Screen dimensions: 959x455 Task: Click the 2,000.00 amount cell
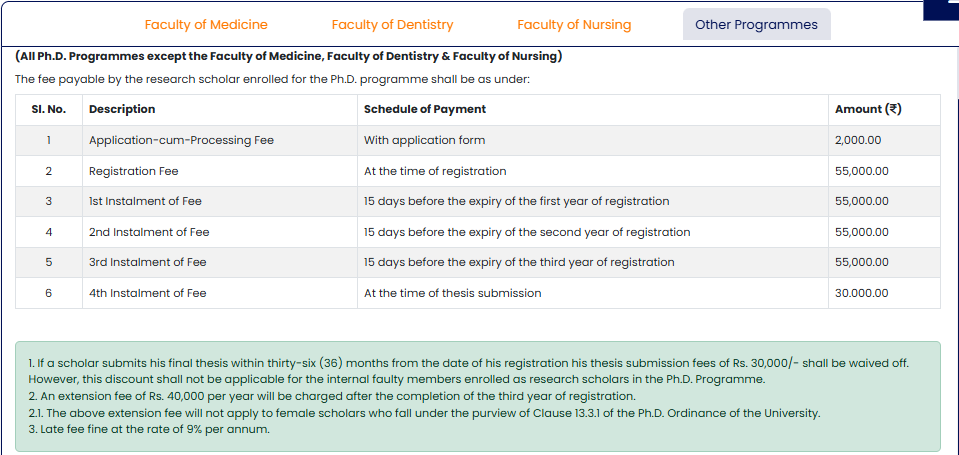[858, 140]
